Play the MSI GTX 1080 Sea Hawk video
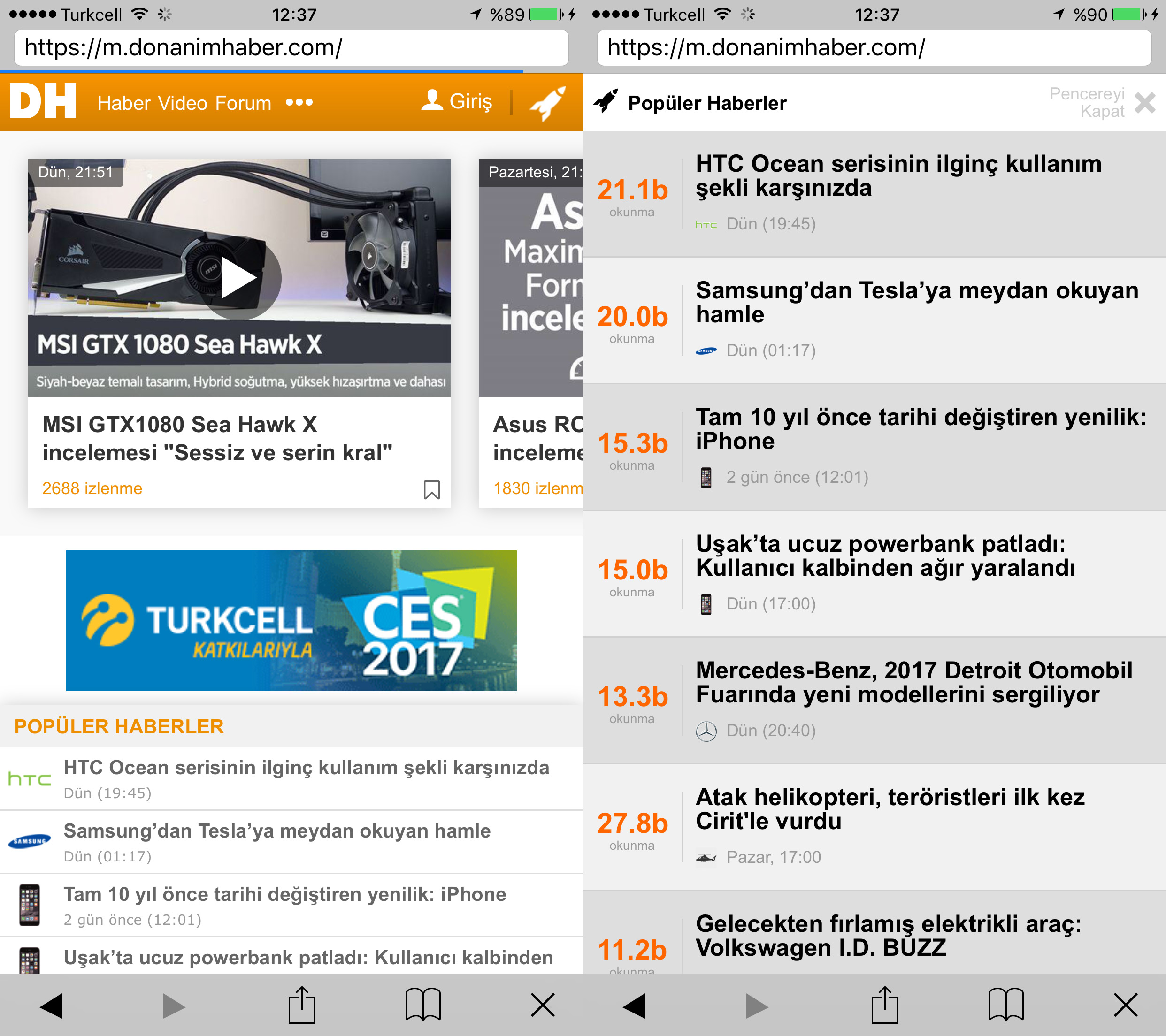Image resolution: width=1166 pixels, height=1036 pixels. click(239, 278)
